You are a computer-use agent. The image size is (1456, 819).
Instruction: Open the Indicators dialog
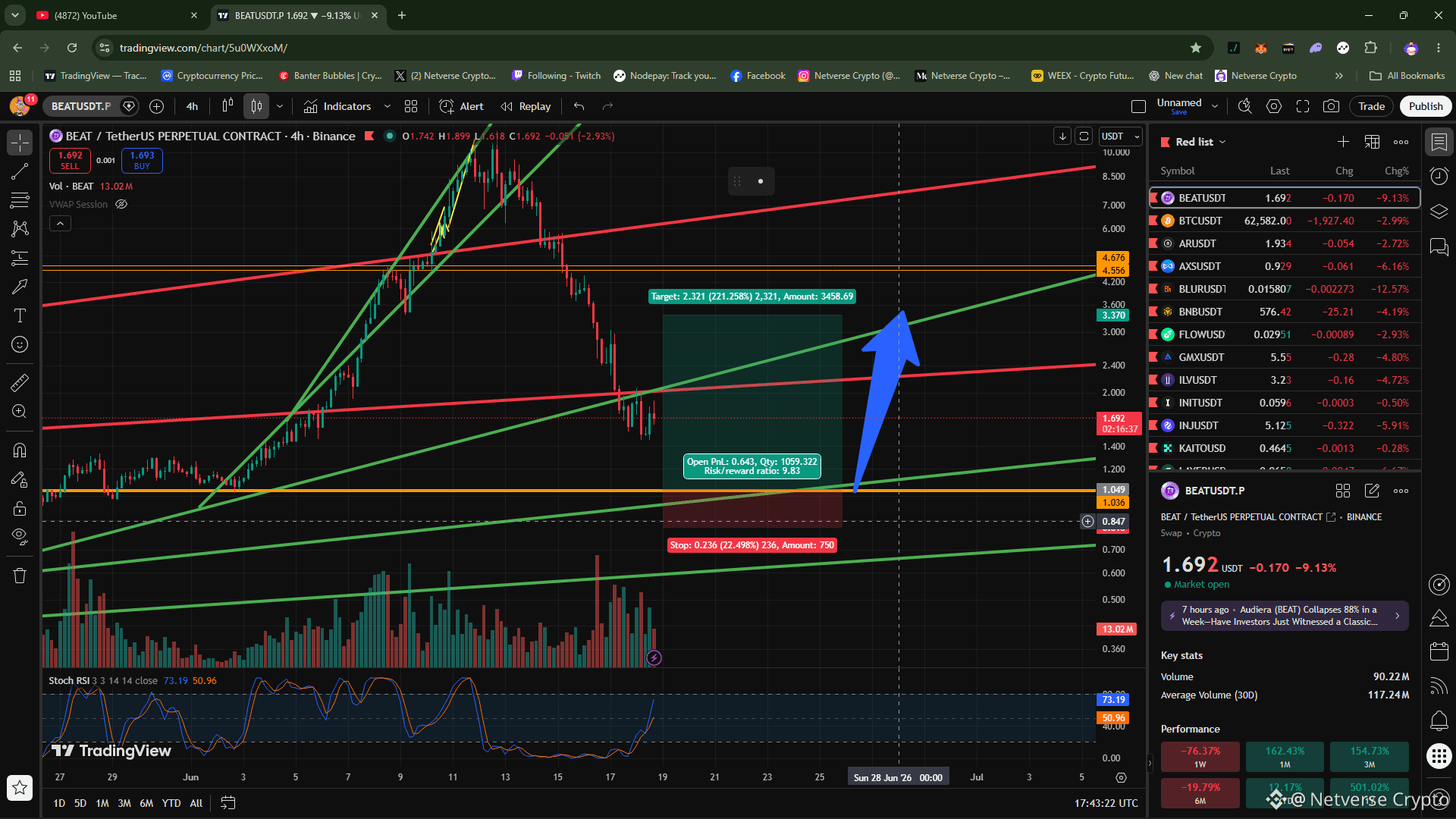click(337, 106)
